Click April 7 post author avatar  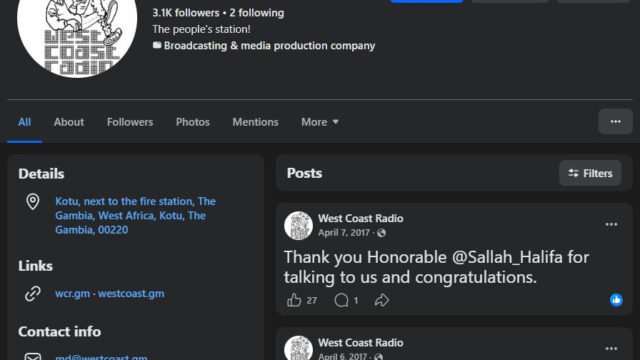(x=298, y=225)
